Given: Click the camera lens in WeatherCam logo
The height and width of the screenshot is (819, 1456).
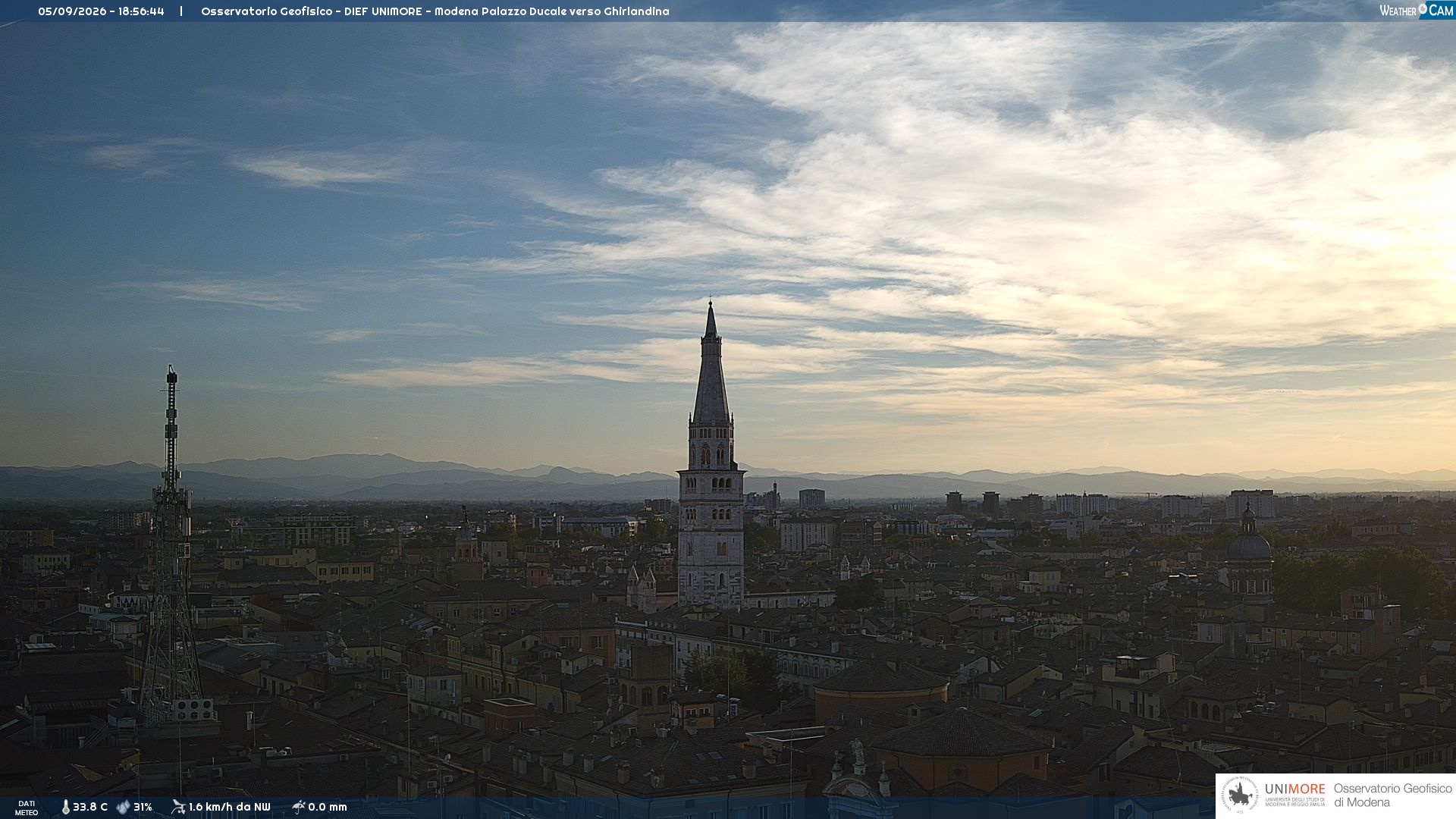Looking at the screenshot, I should 1423,9.
